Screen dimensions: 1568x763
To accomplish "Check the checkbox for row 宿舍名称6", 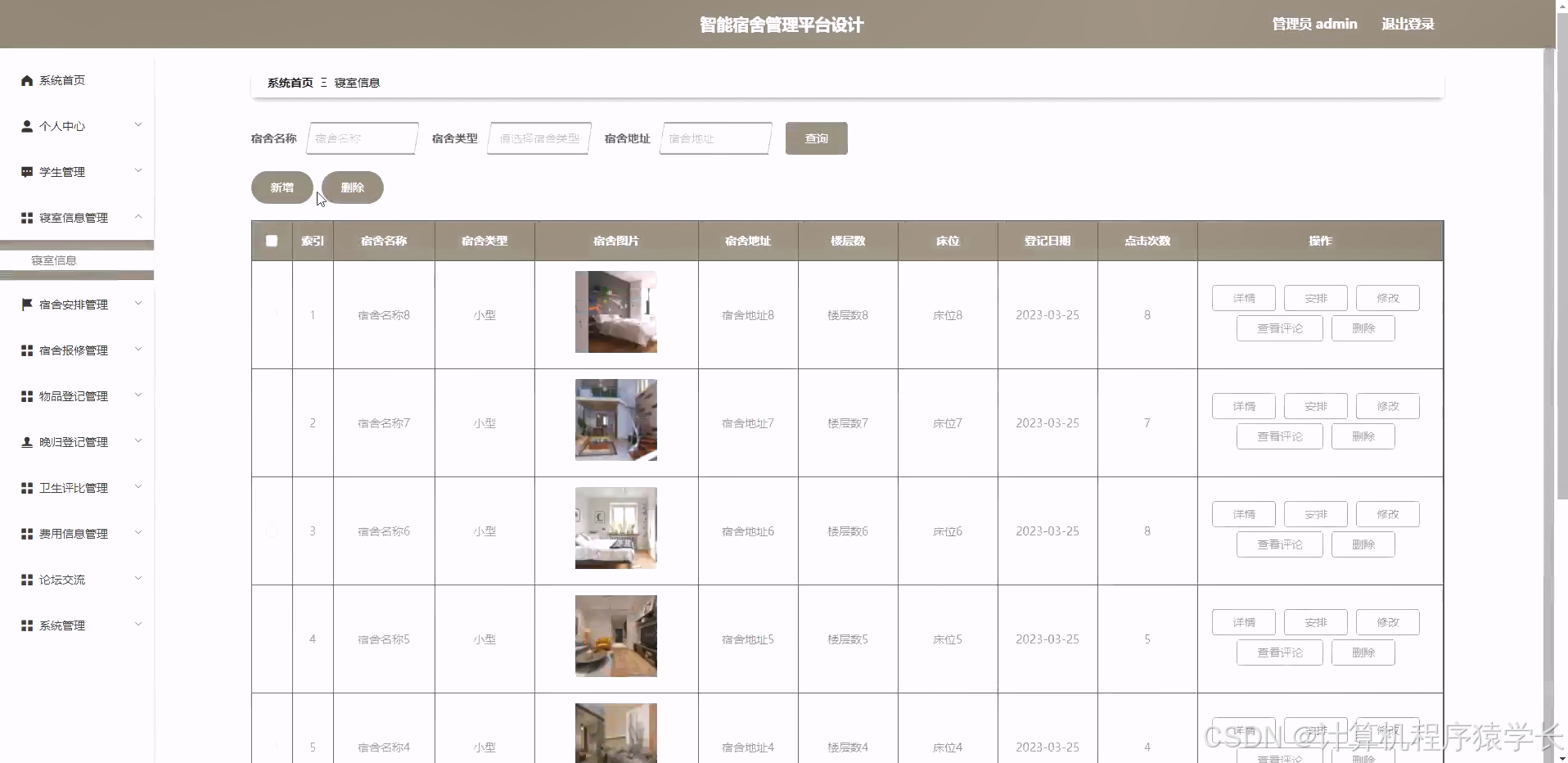I will point(272,531).
